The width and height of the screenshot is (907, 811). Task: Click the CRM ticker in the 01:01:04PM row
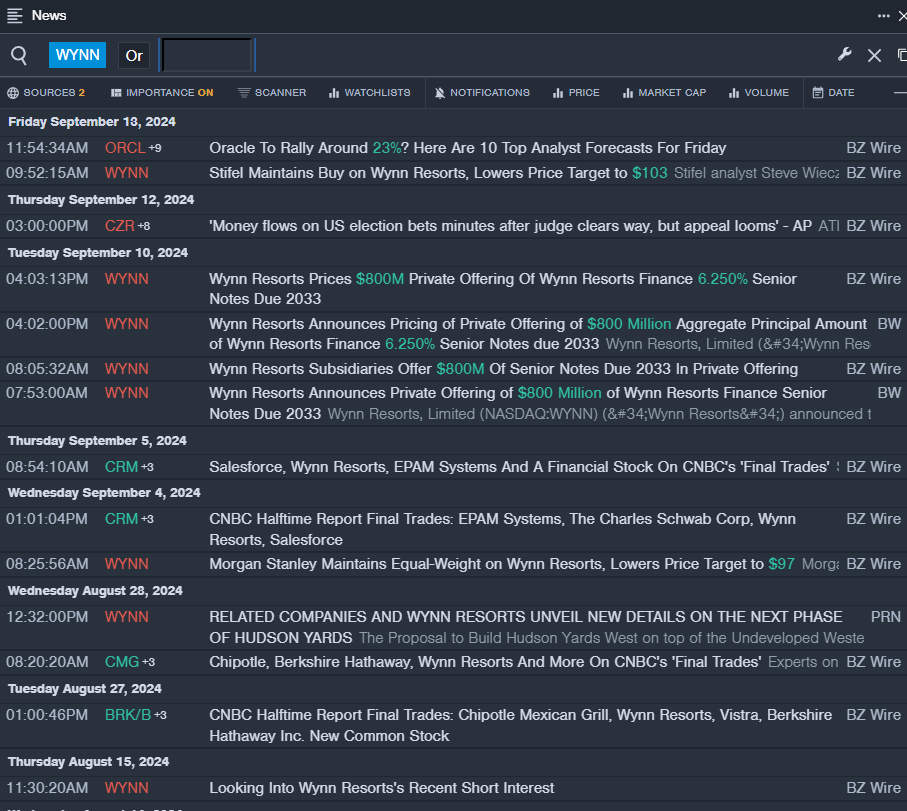(x=121, y=519)
